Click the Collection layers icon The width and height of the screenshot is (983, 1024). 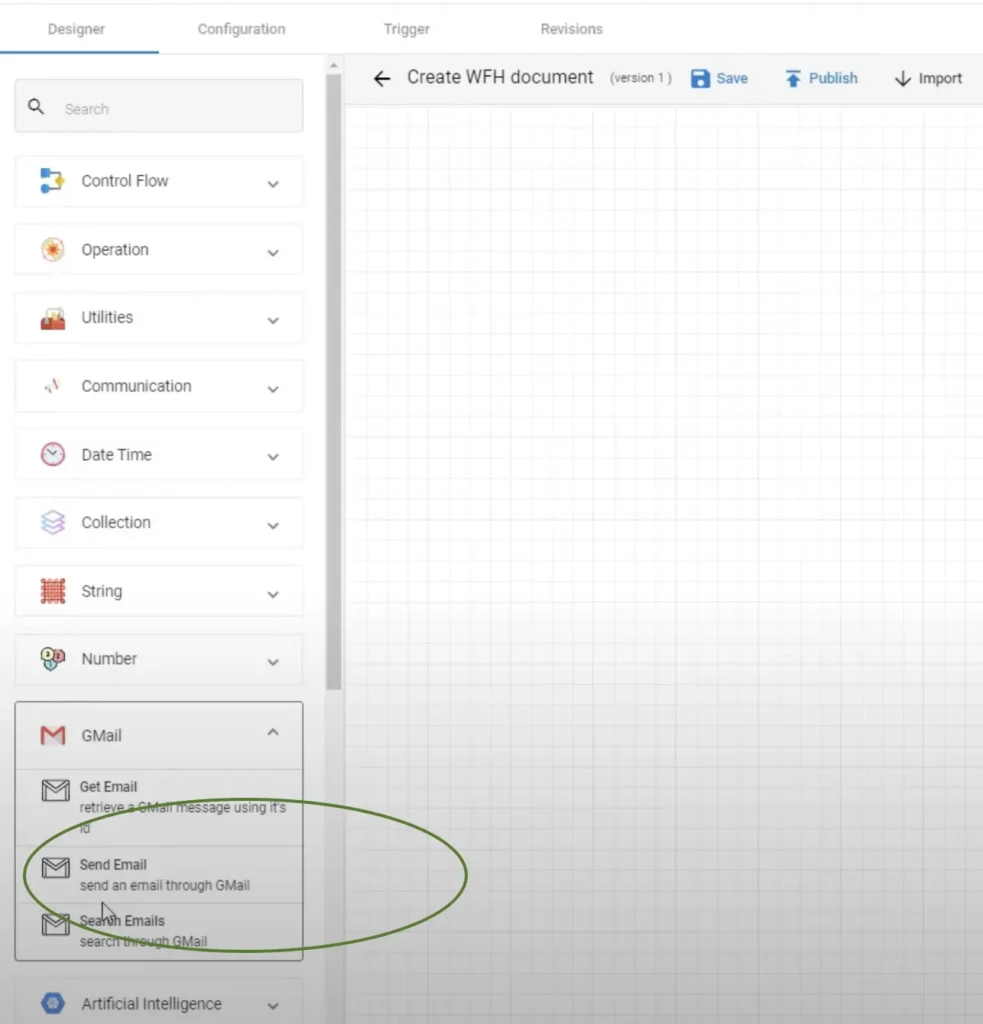(52, 522)
